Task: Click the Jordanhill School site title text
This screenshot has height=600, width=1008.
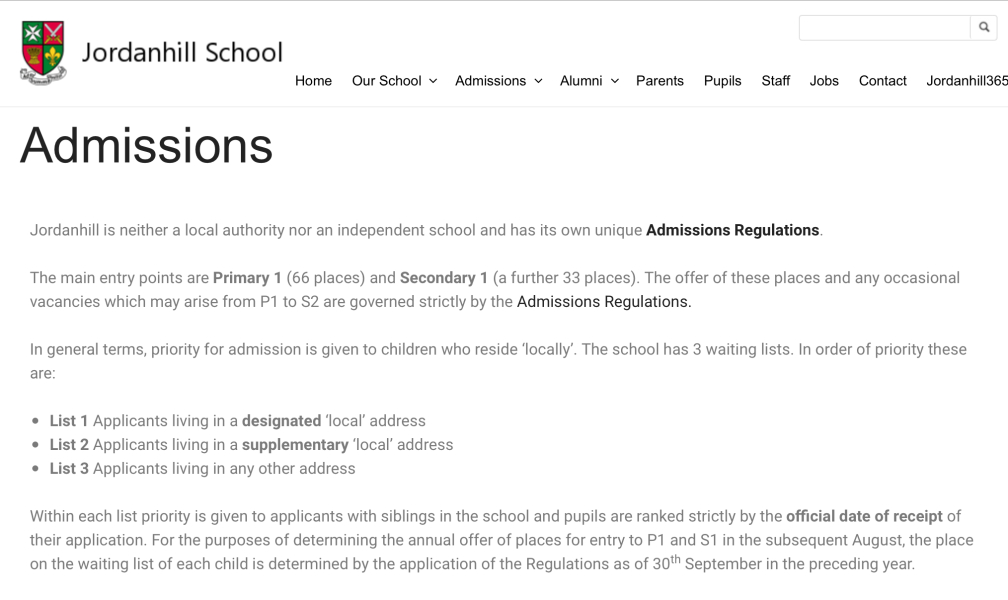Action: 182,52
